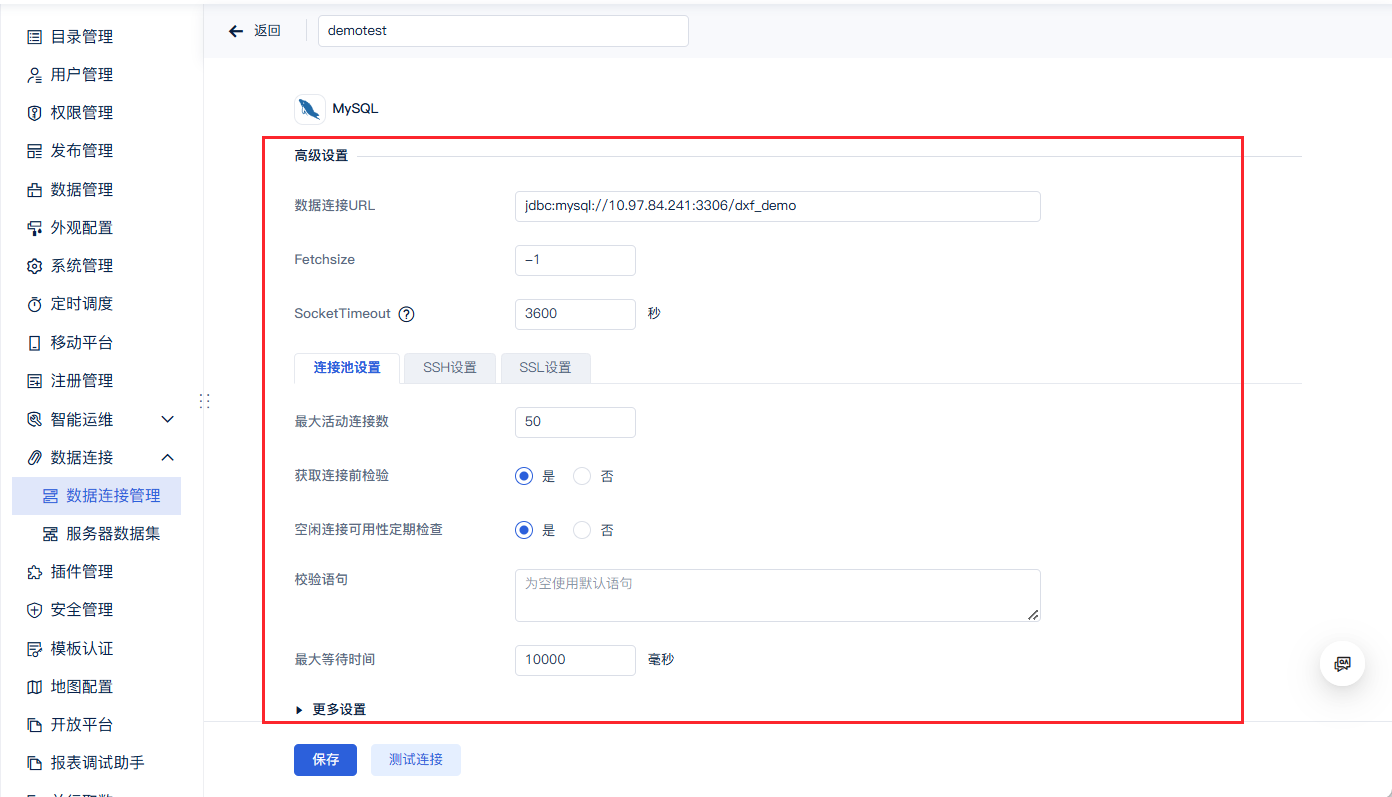Switch to the SSL设置 tab
Viewport: 1392px width, 797px height.
click(x=545, y=368)
